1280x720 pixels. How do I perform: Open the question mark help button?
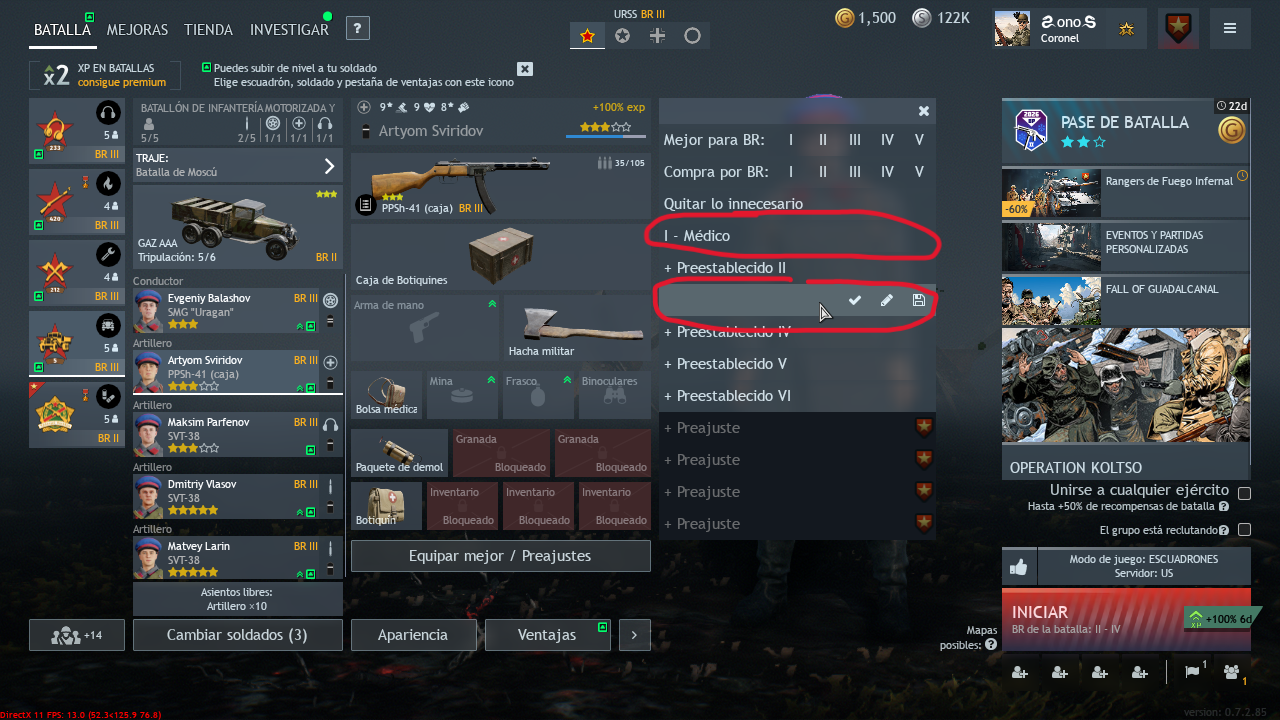point(358,29)
